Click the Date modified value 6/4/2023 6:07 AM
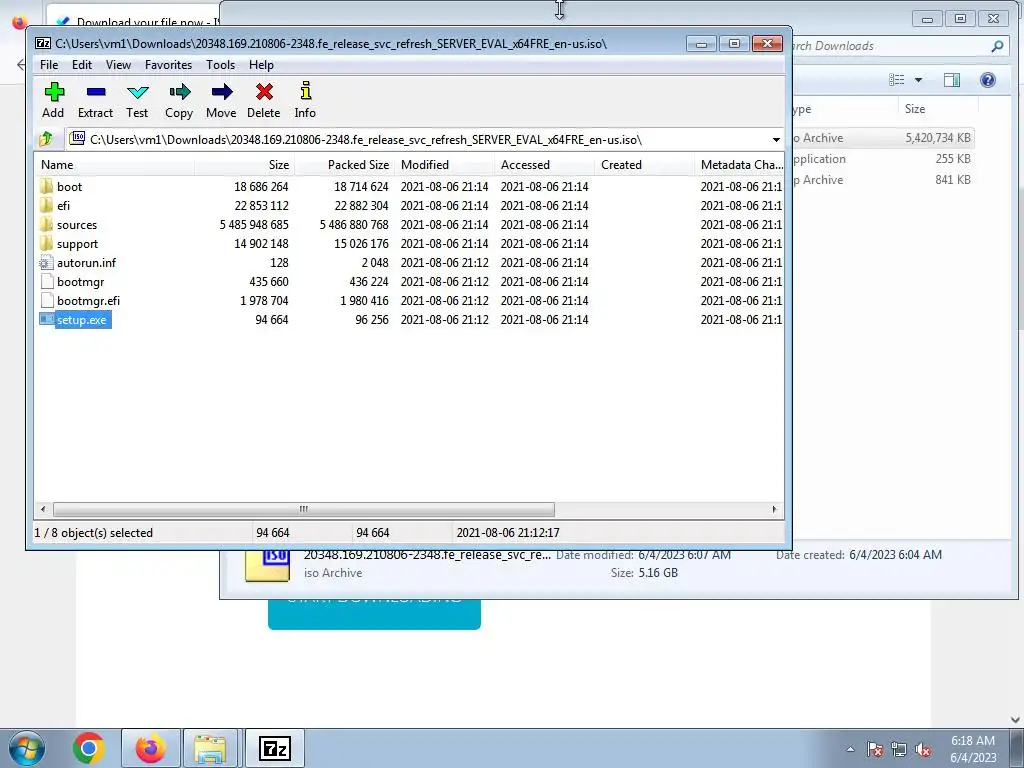Viewport: 1024px width, 768px height. coord(684,554)
